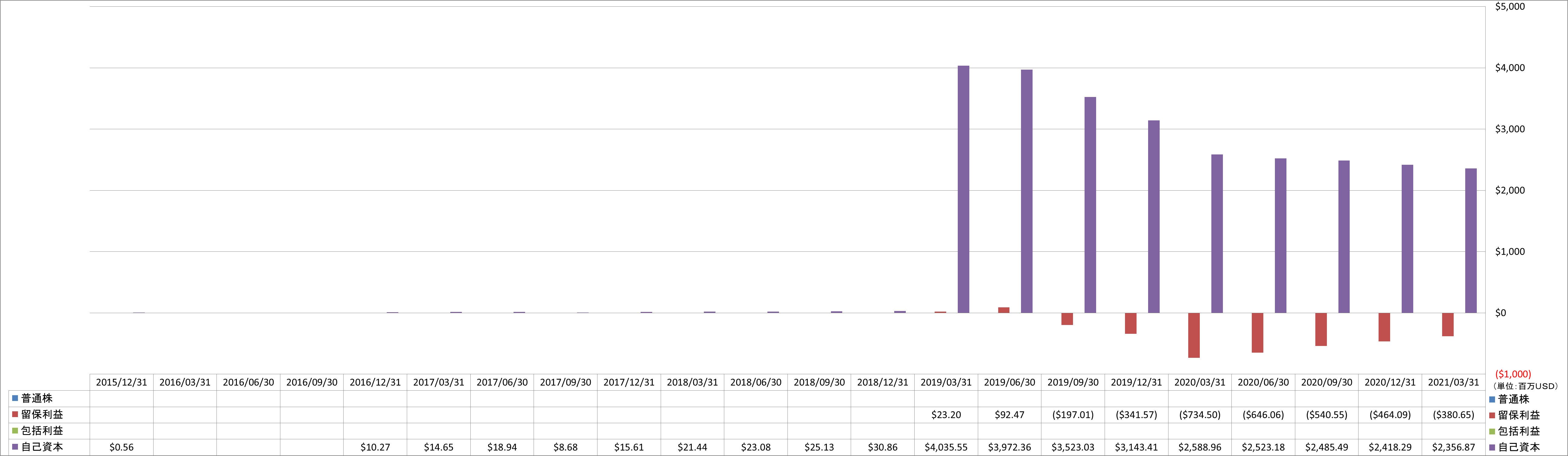Click the 2015/12/31 column header
The image size is (1568, 456).
(122, 382)
